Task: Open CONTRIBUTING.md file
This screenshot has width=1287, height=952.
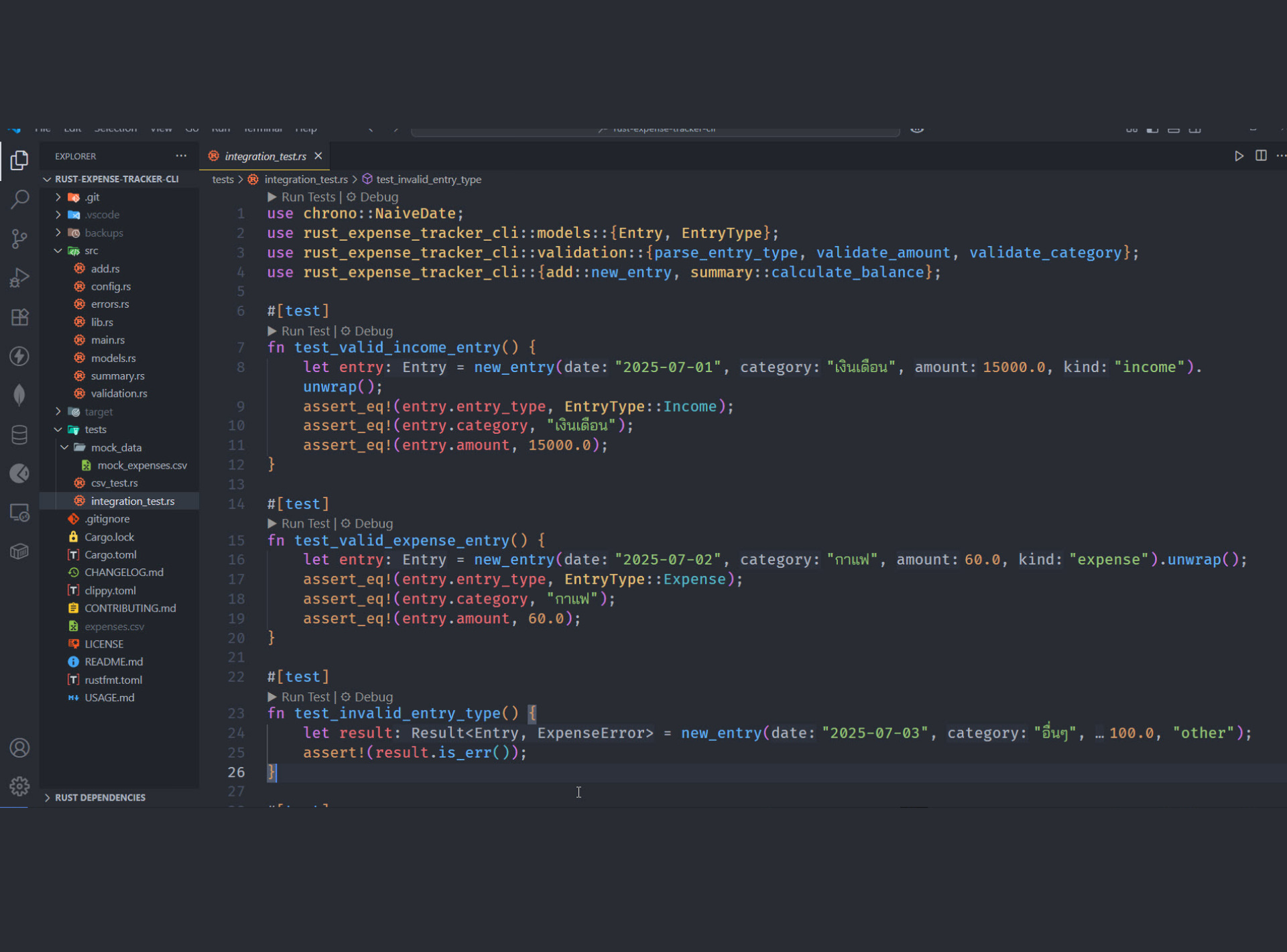Action: point(130,608)
